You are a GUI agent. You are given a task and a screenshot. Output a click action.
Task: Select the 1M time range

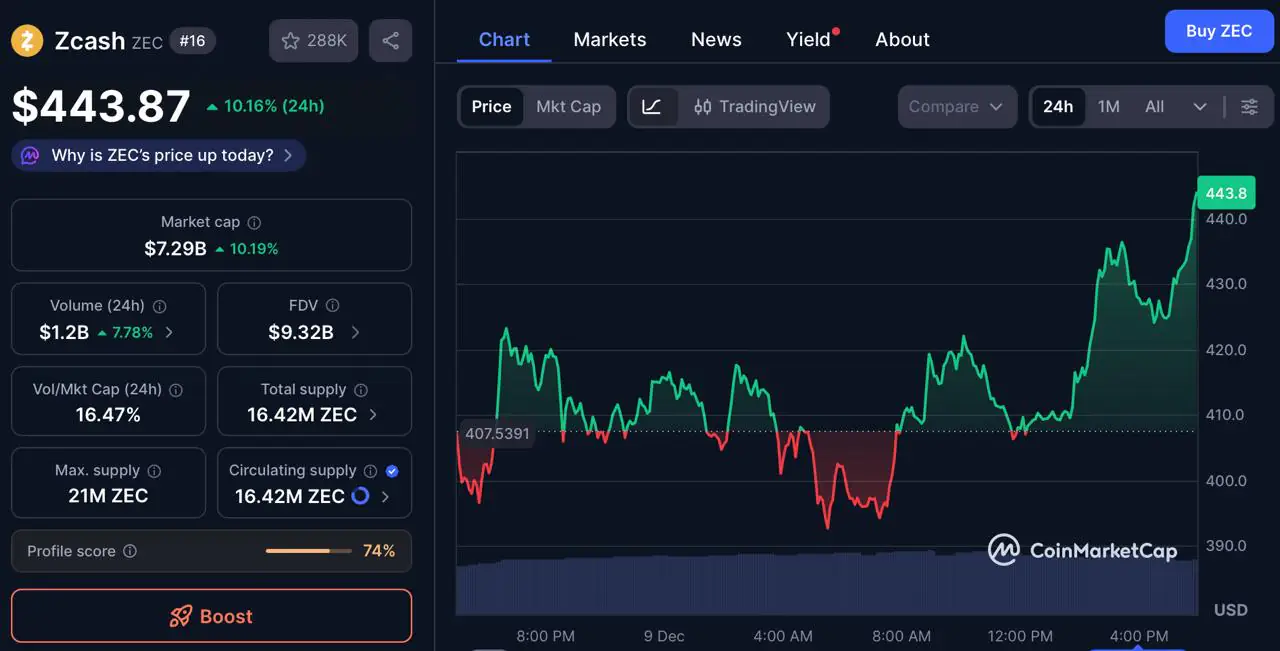tap(1108, 107)
